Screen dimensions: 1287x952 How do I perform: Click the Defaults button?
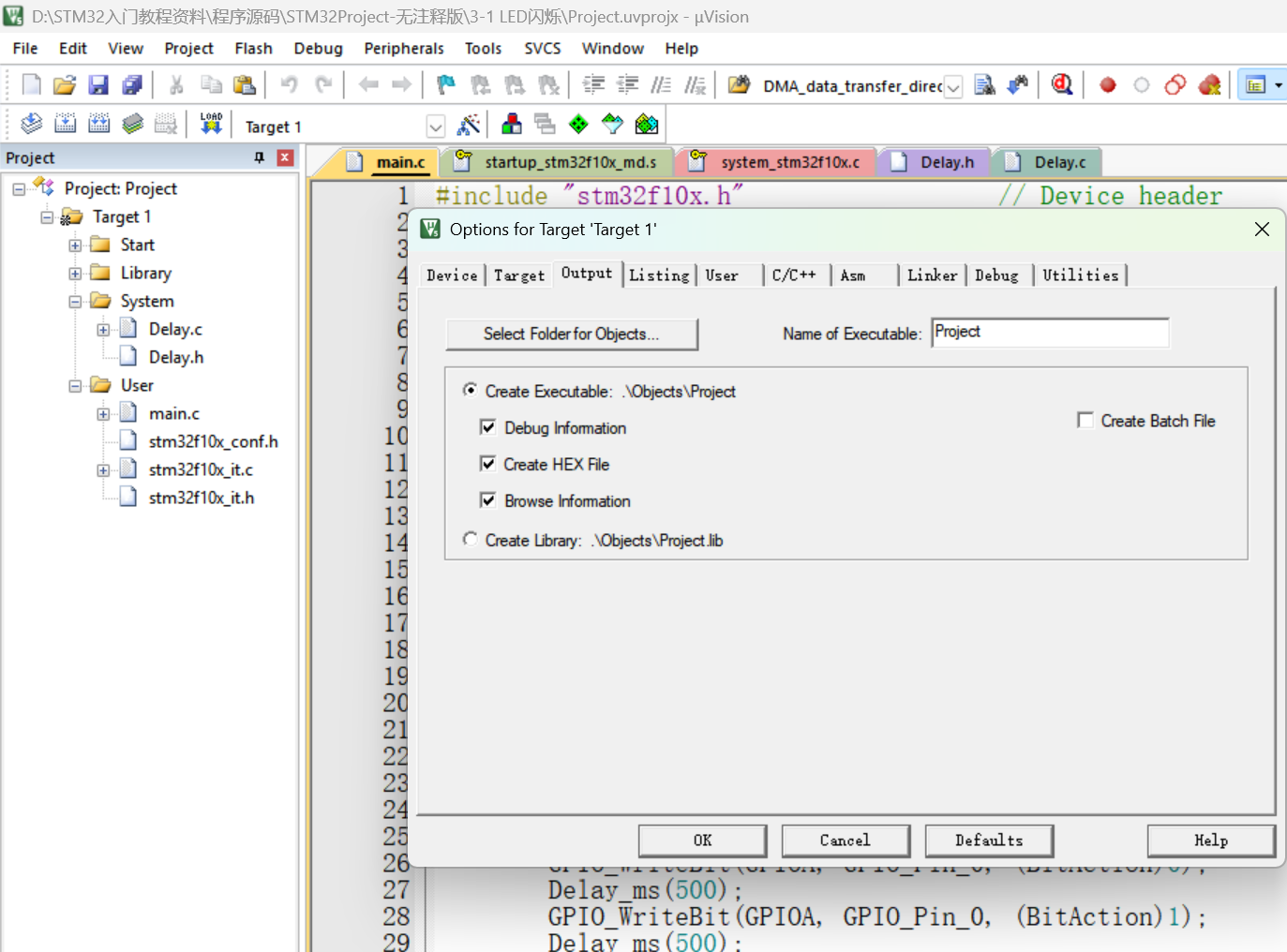[x=989, y=840]
